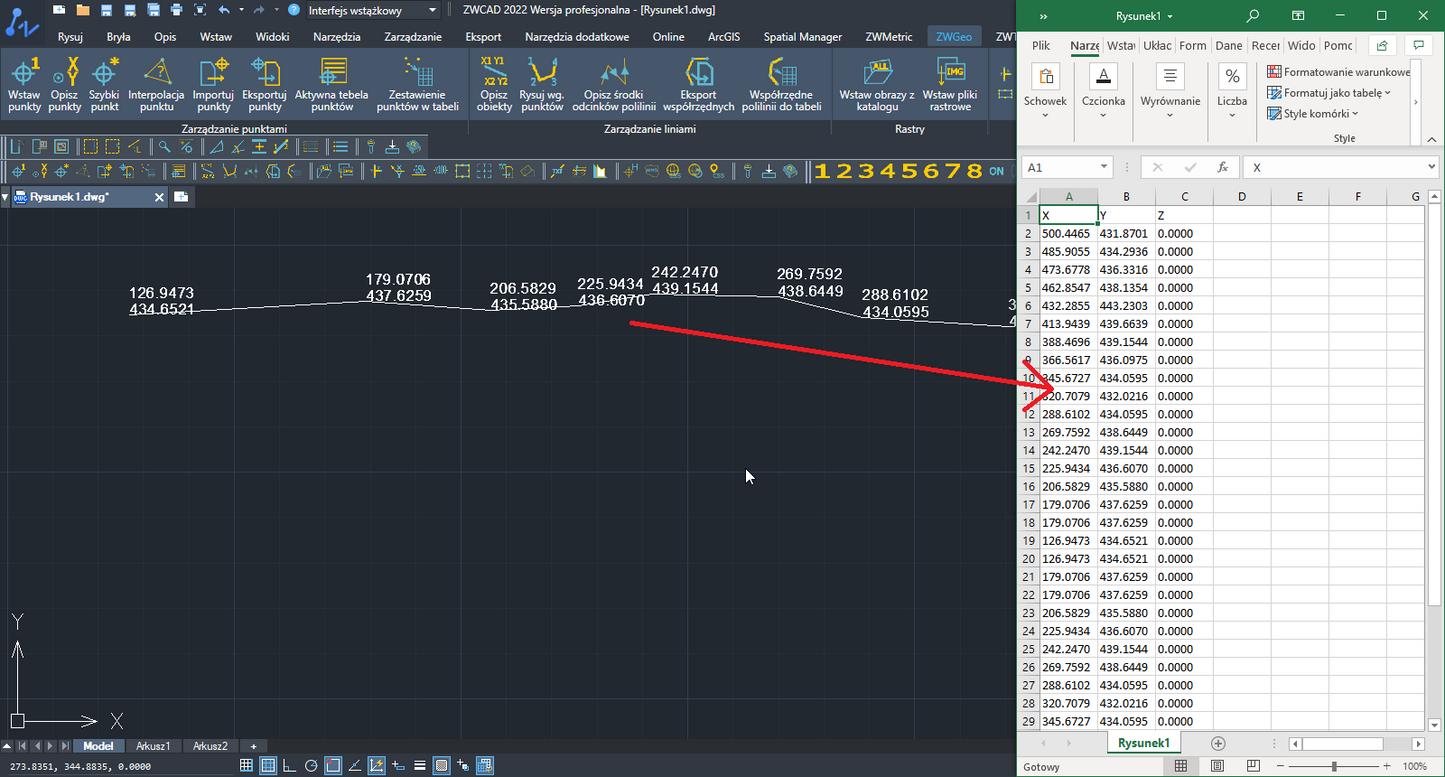Screen dimensions: 1445x777
Task: Adjust the Excel zoom slider
Action: (x=1335, y=767)
